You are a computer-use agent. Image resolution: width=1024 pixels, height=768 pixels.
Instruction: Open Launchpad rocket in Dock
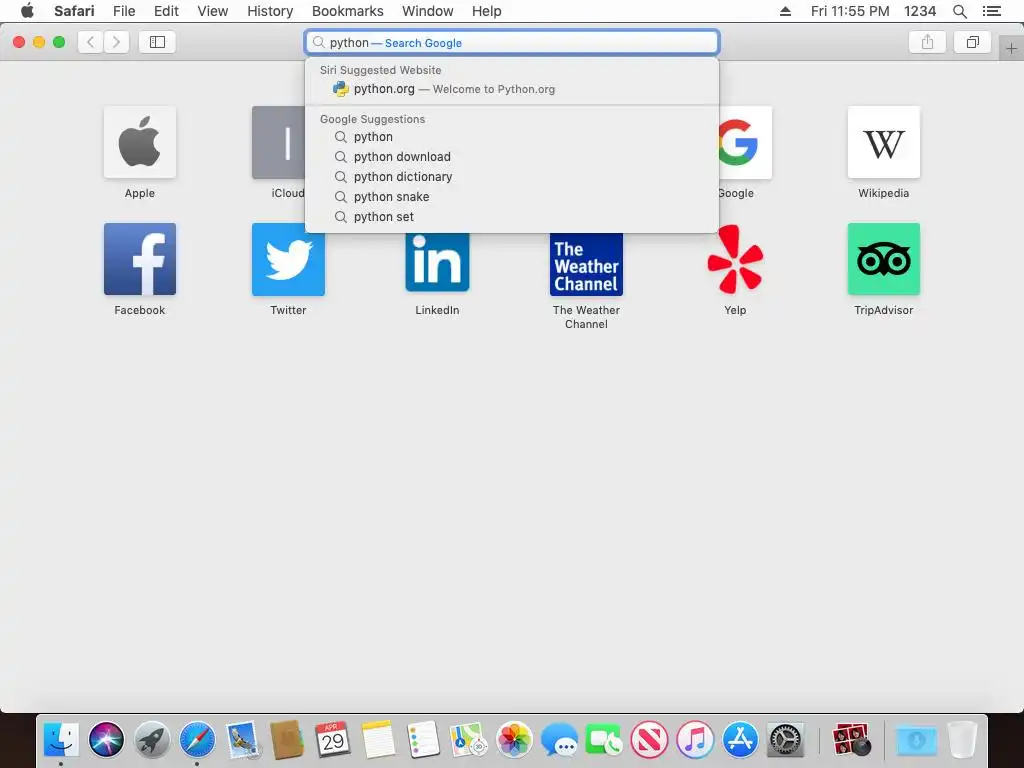point(152,740)
